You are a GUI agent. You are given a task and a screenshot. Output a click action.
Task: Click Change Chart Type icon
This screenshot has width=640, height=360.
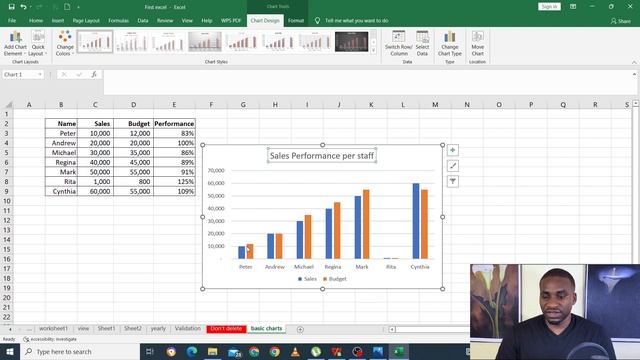[449, 43]
